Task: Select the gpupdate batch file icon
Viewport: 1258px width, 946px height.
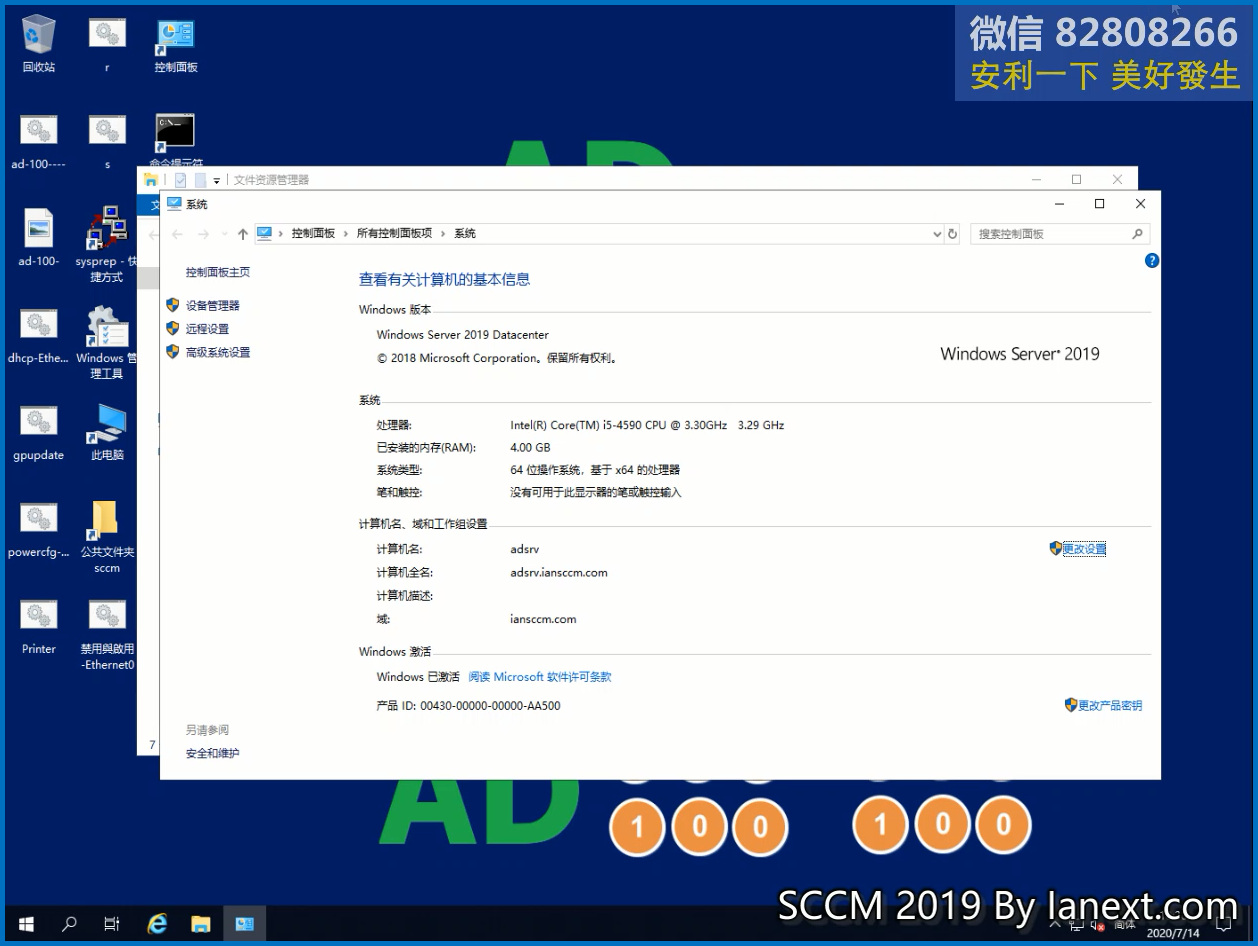Action: coord(38,433)
